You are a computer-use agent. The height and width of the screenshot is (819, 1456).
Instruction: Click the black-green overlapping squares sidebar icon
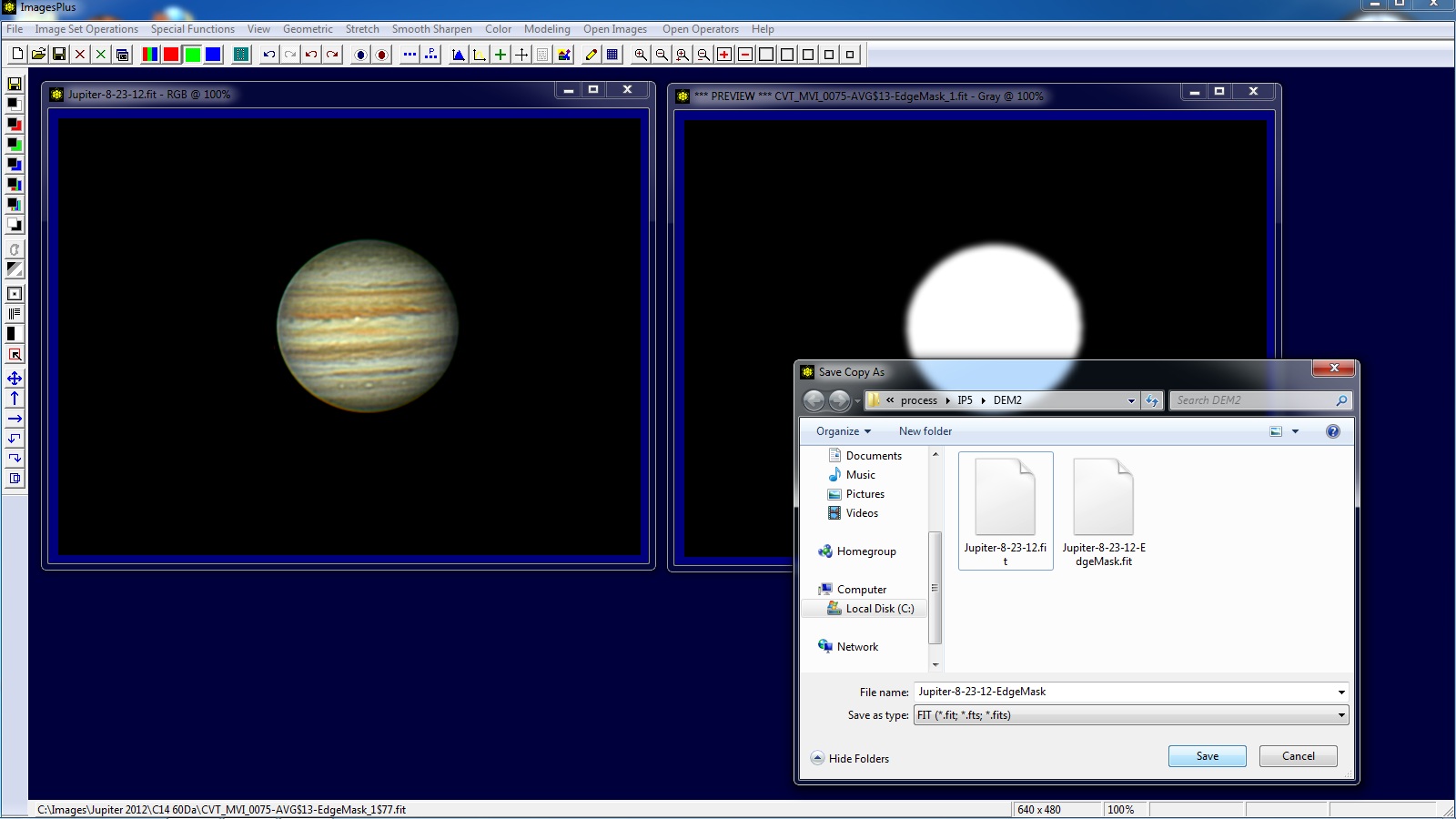[15, 144]
